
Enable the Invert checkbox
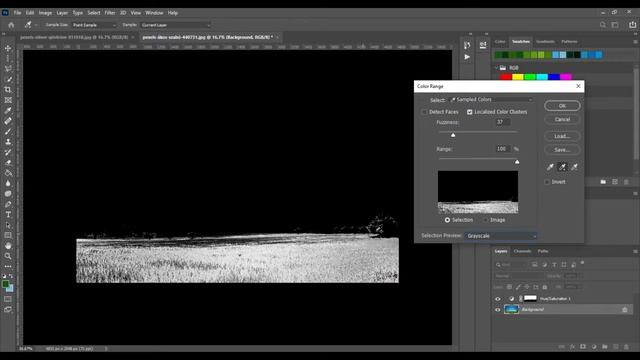point(547,182)
